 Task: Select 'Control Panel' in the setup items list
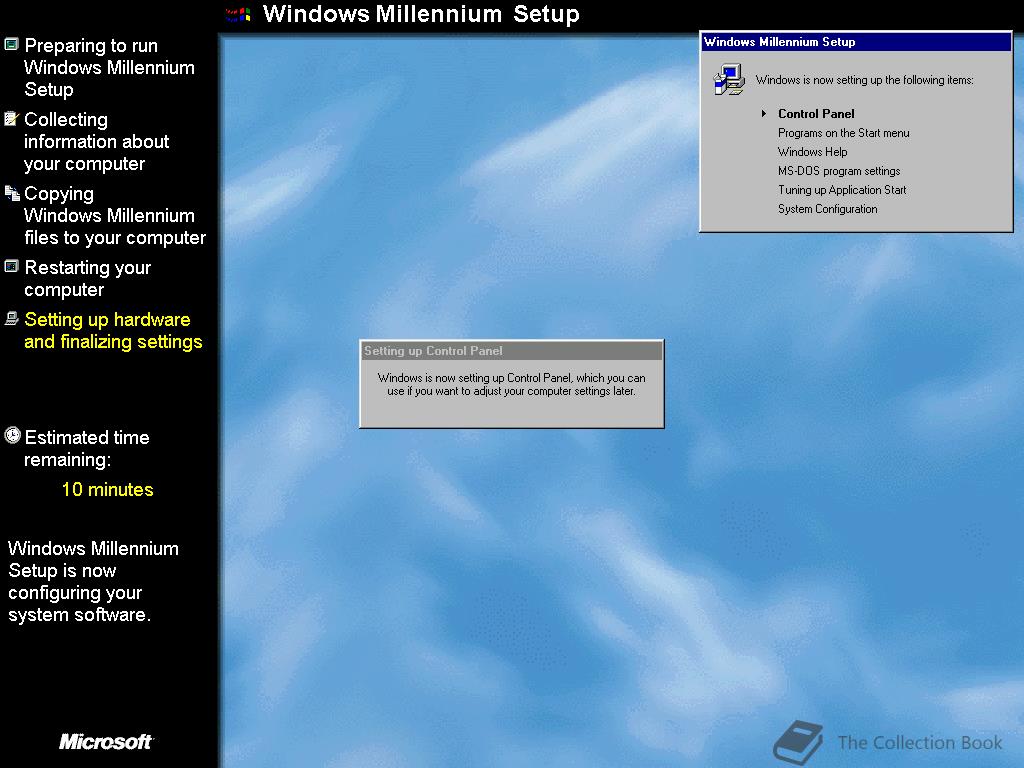pos(816,114)
